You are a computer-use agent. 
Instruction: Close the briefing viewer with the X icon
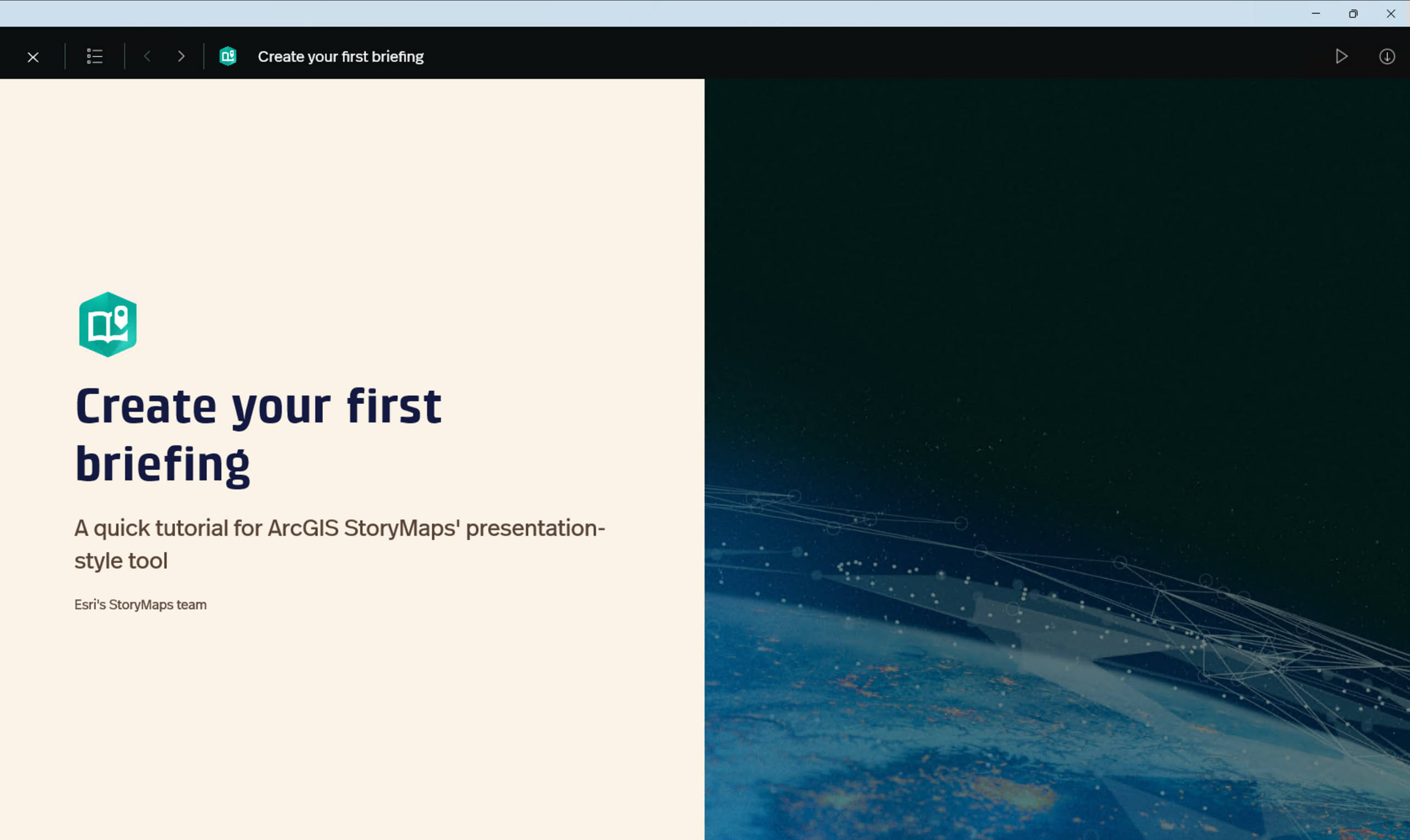33,57
